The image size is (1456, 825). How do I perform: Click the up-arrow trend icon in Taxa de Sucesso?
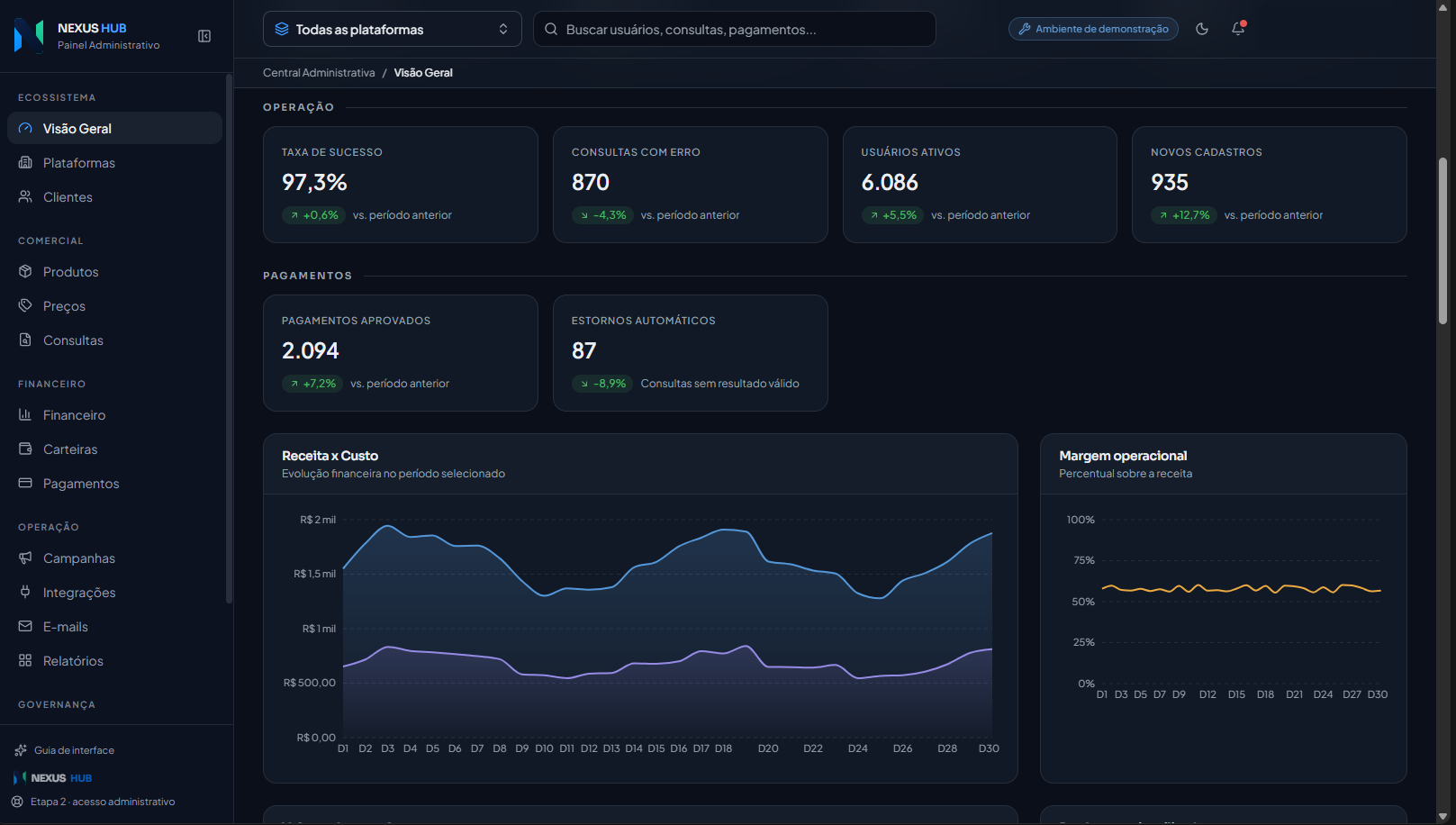[294, 215]
